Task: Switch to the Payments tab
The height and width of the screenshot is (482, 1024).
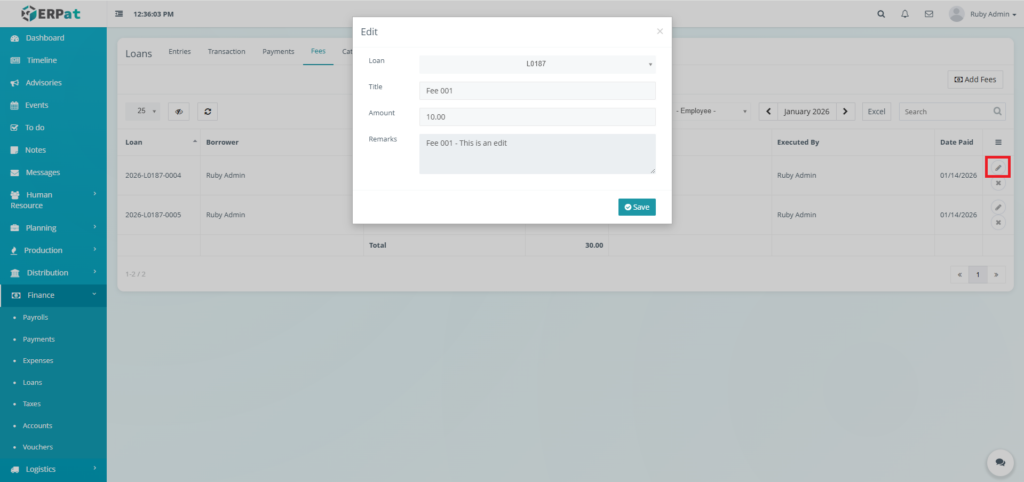Action: point(278,52)
